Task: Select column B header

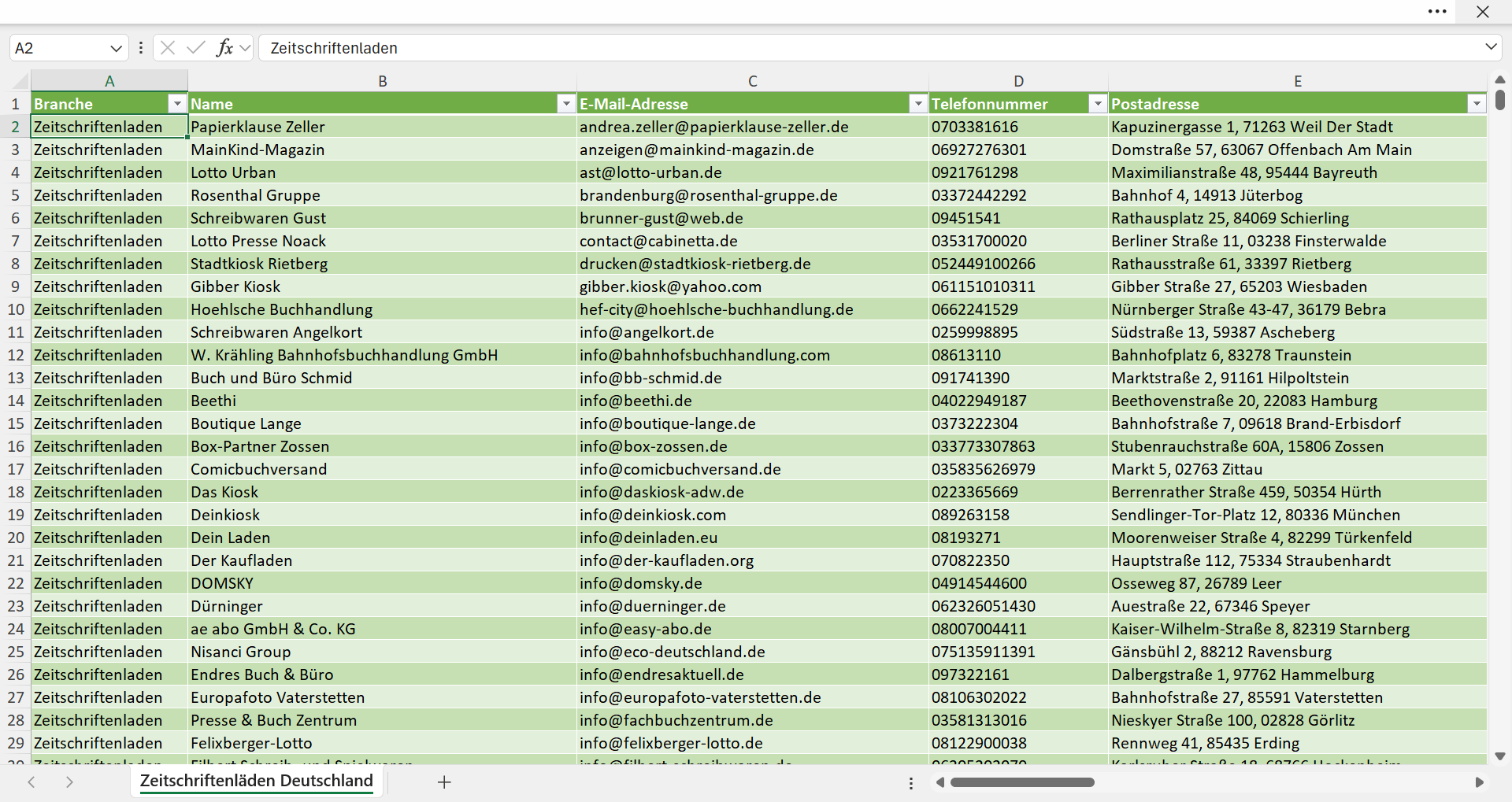Action: click(x=382, y=81)
